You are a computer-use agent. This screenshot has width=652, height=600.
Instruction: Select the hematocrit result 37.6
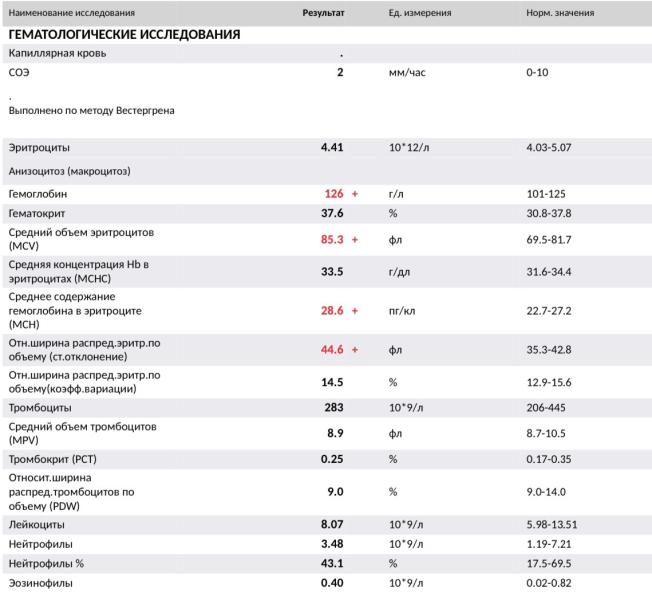click(x=332, y=213)
